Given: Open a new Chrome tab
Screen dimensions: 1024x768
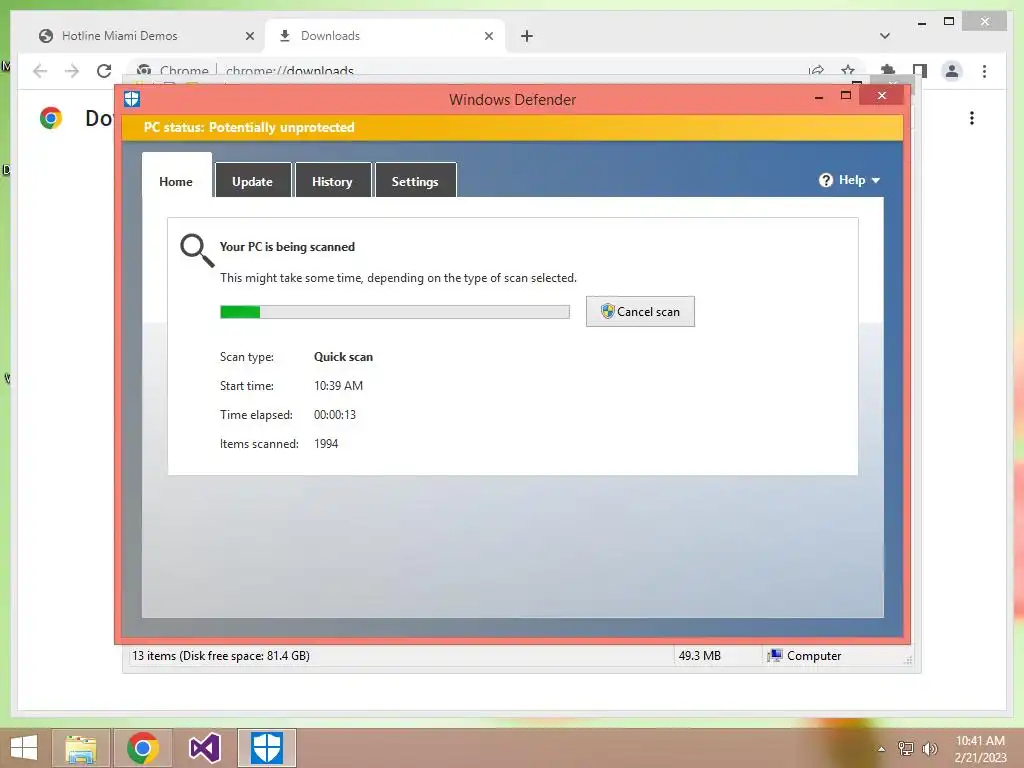Looking at the screenshot, I should [x=527, y=36].
